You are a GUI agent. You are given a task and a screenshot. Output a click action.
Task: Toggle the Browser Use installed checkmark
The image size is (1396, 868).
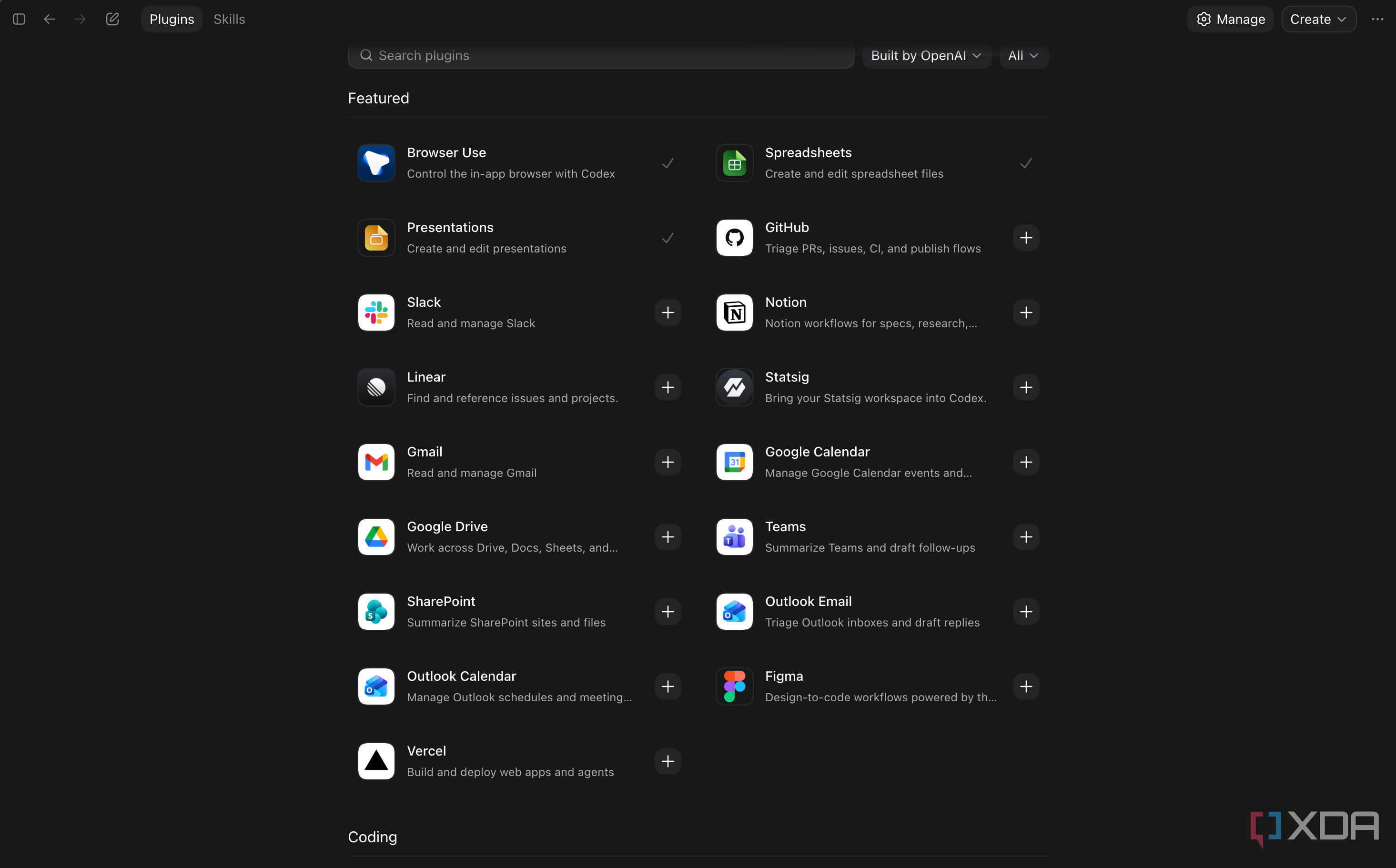[668, 163]
